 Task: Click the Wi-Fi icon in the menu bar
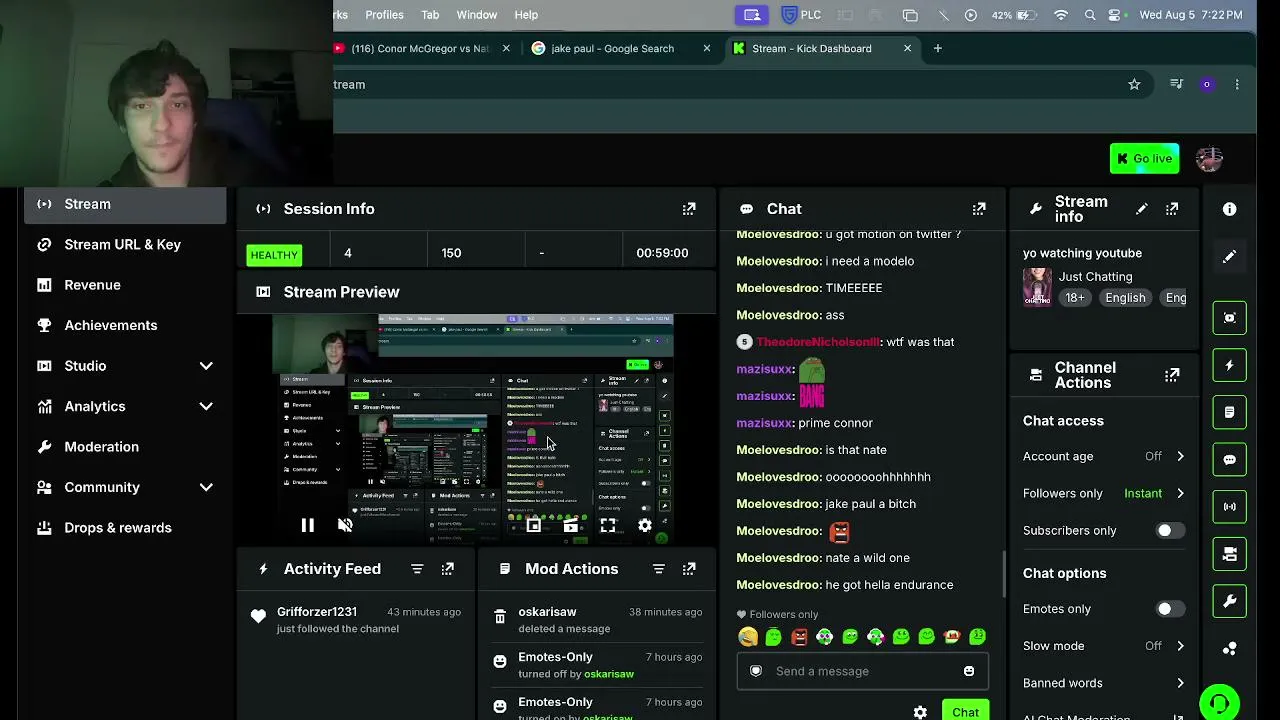[1061, 15]
